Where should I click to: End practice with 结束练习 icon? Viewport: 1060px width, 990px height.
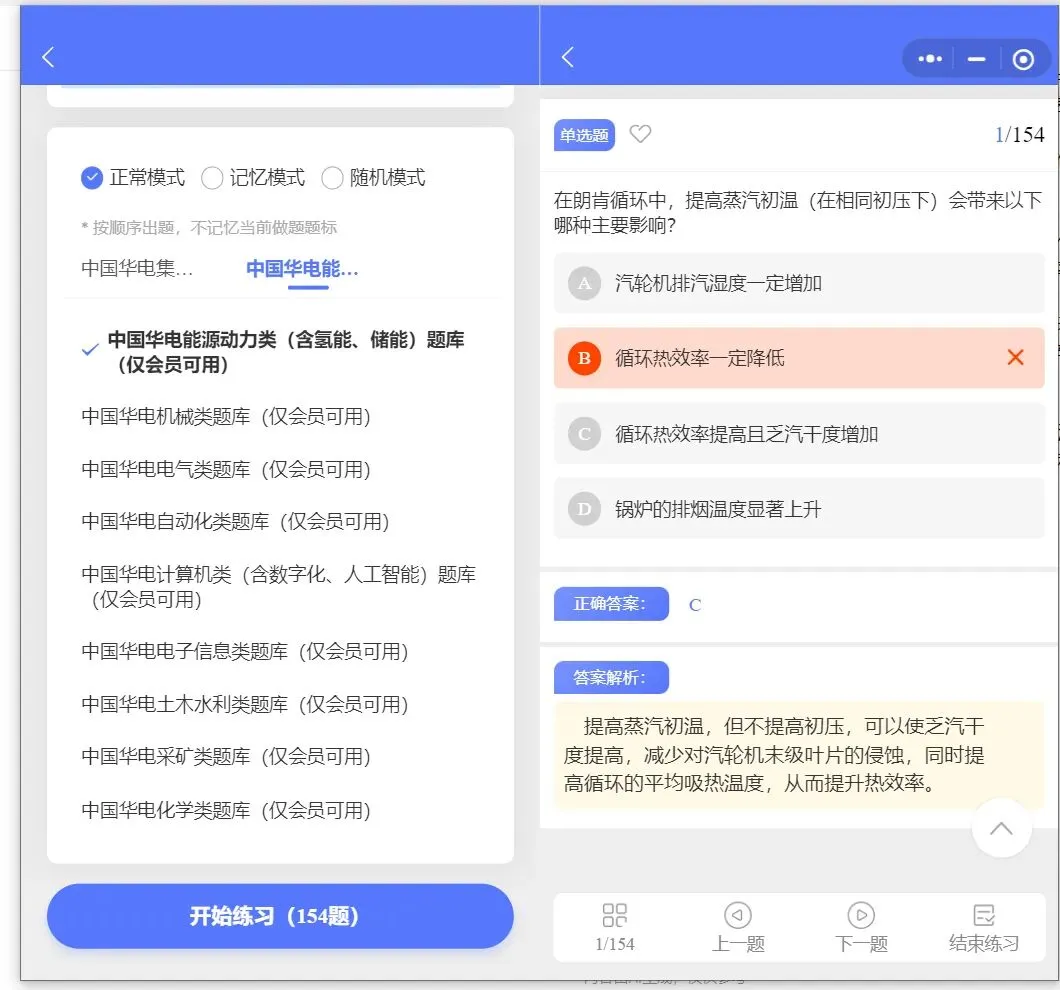click(984, 927)
